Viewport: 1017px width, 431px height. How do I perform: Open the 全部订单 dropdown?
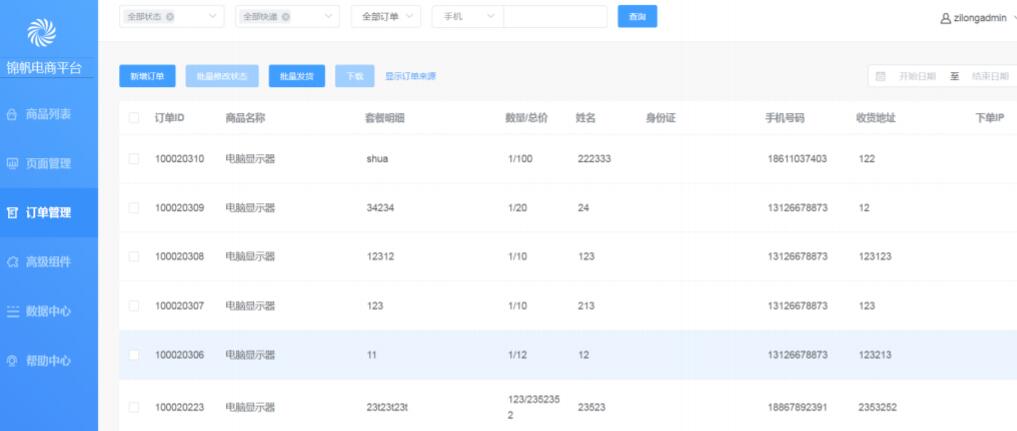(386, 17)
